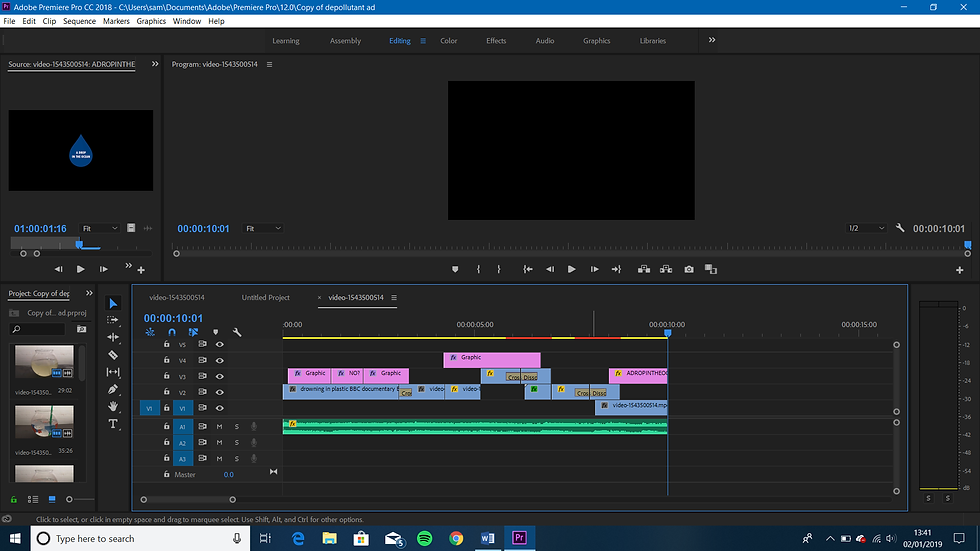Viewport: 980px width, 551px height.
Task: Switch Project panel to list view
Action: coord(33,499)
